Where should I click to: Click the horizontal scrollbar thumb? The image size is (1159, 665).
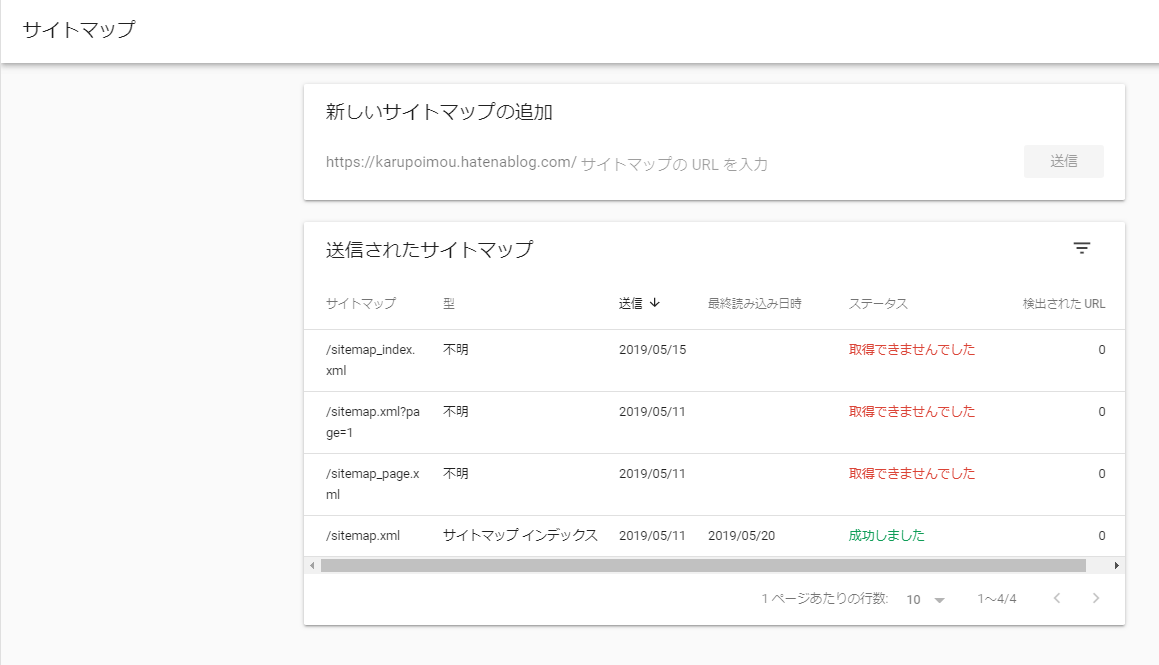coord(703,566)
